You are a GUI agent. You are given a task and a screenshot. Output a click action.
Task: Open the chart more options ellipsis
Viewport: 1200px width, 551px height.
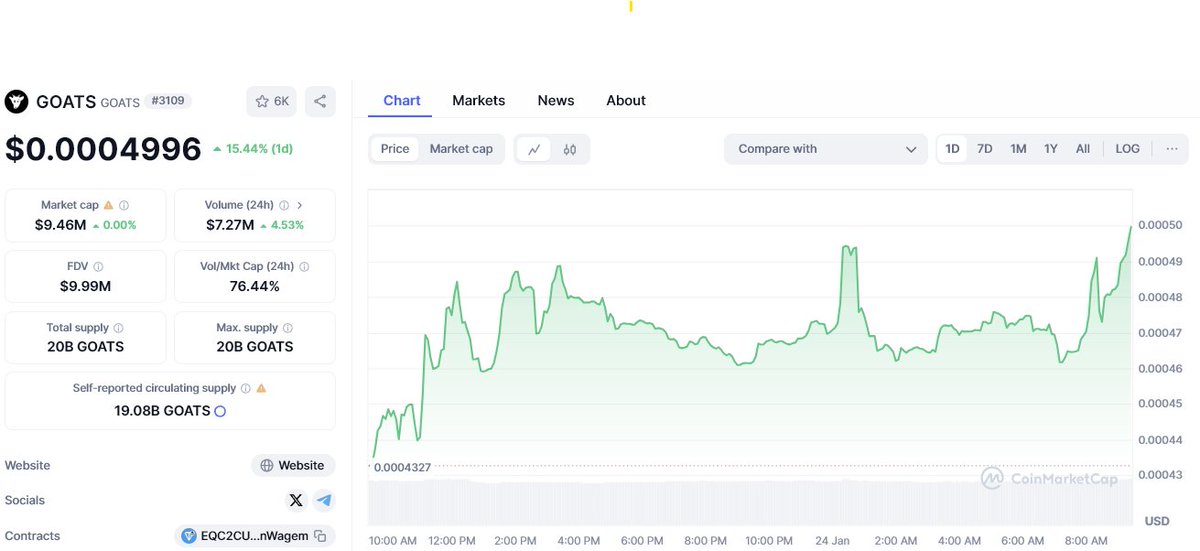[1172, 149]
